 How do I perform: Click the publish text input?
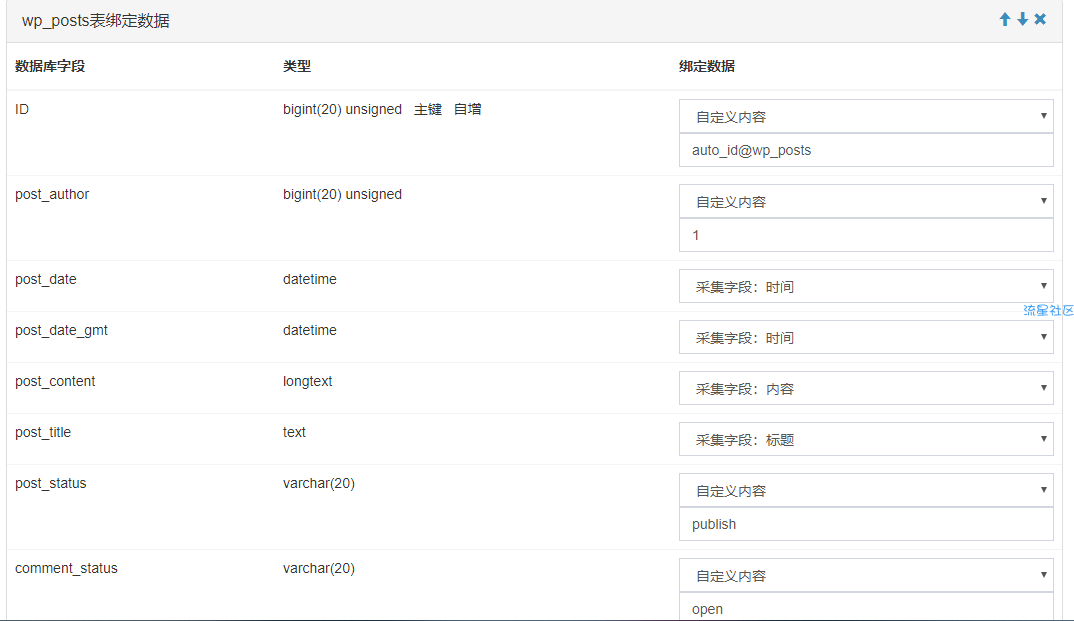866,524
